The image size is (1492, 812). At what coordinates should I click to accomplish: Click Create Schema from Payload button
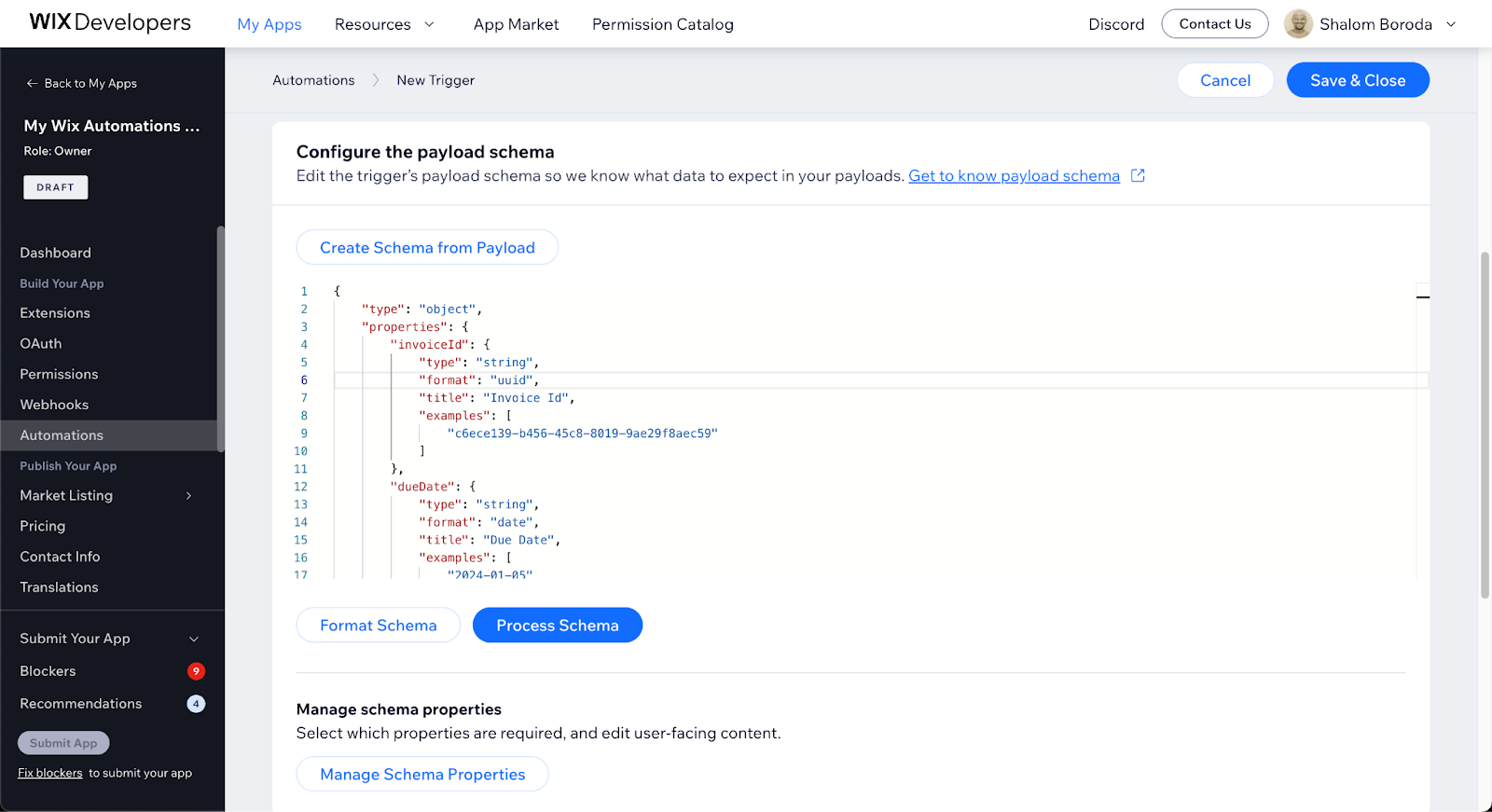[427, 247]
